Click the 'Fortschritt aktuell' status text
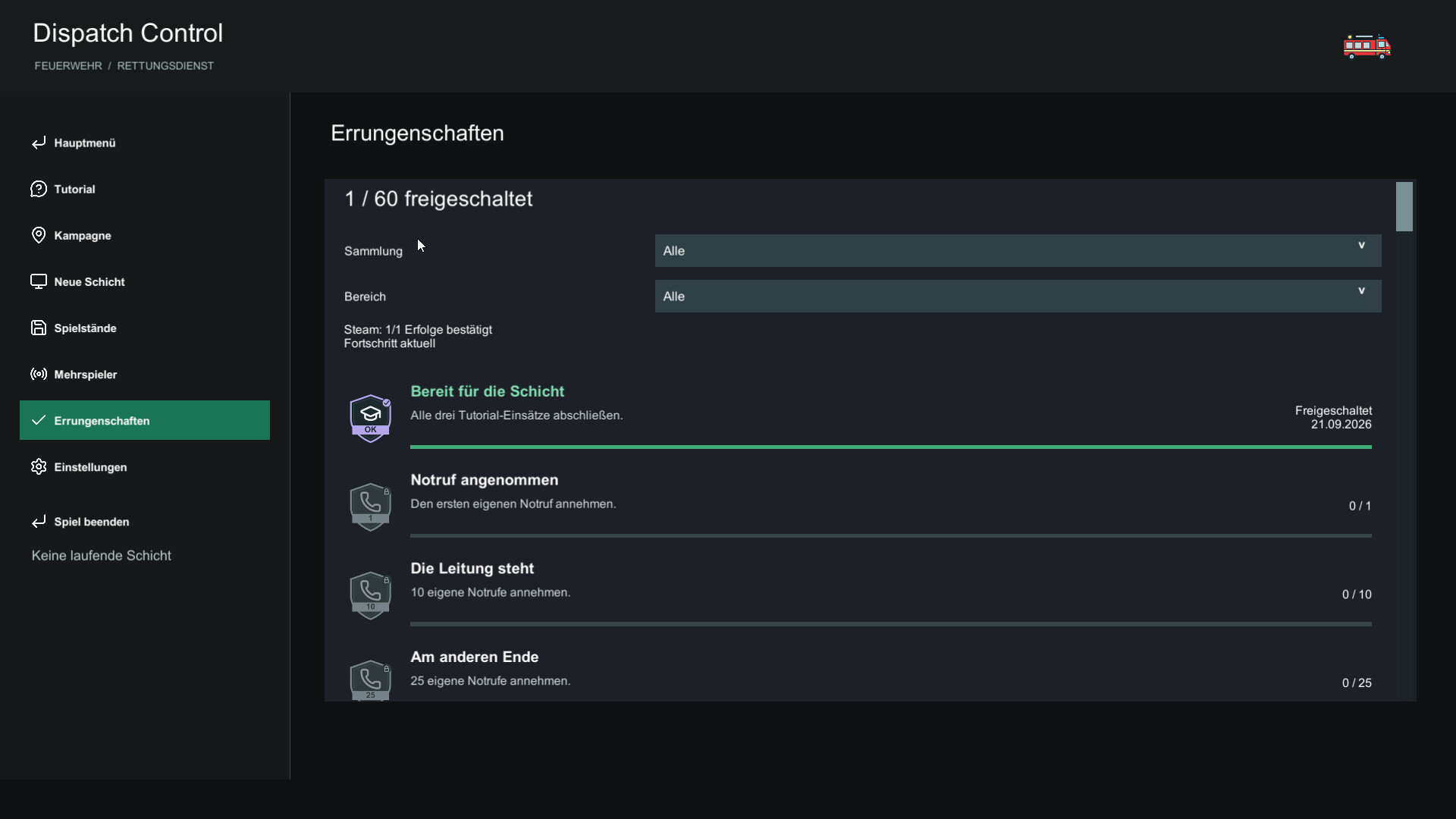 click(x=390, y=344)
